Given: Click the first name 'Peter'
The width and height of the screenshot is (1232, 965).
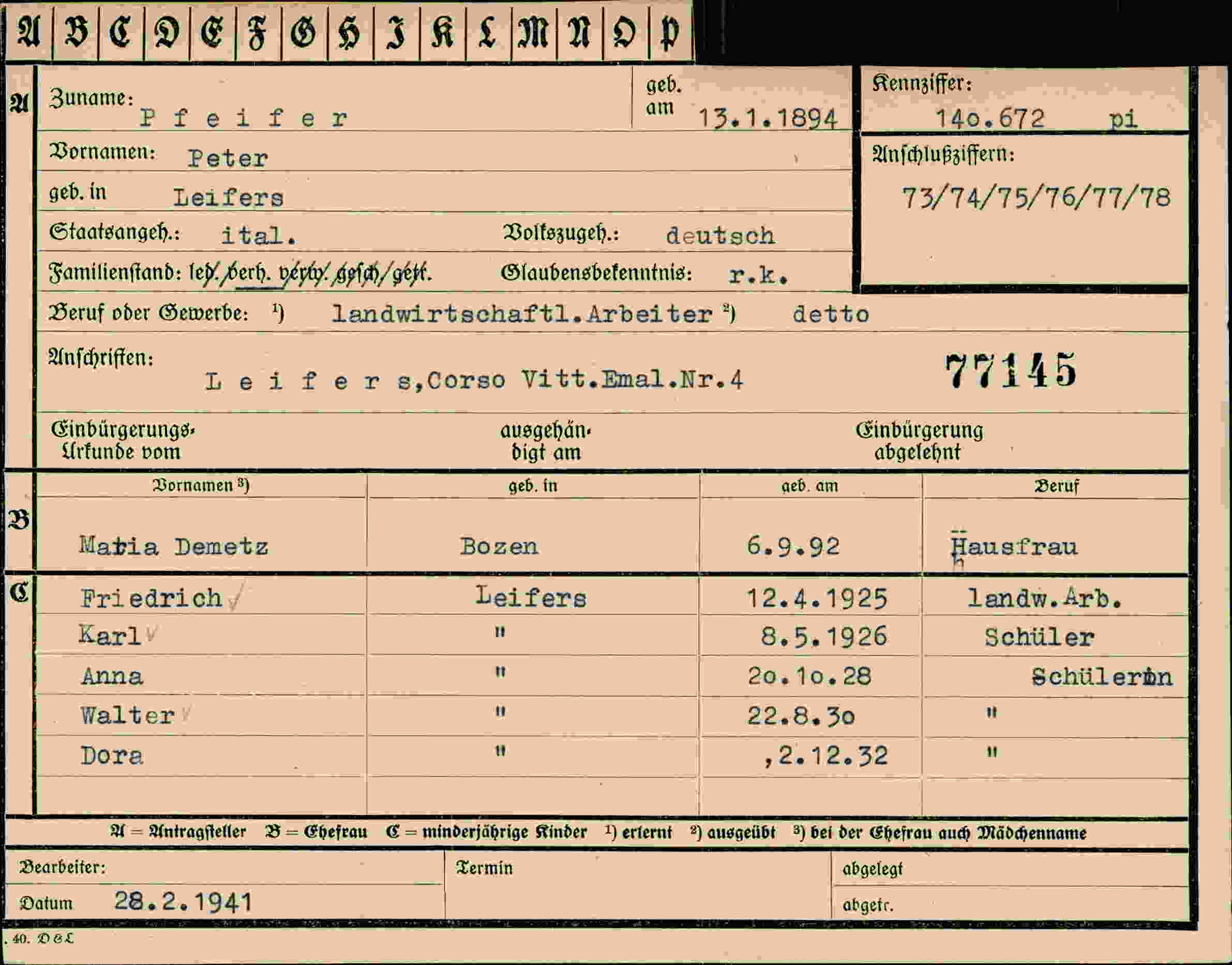Looking at the screenshot, I should (x=228, y=158).
